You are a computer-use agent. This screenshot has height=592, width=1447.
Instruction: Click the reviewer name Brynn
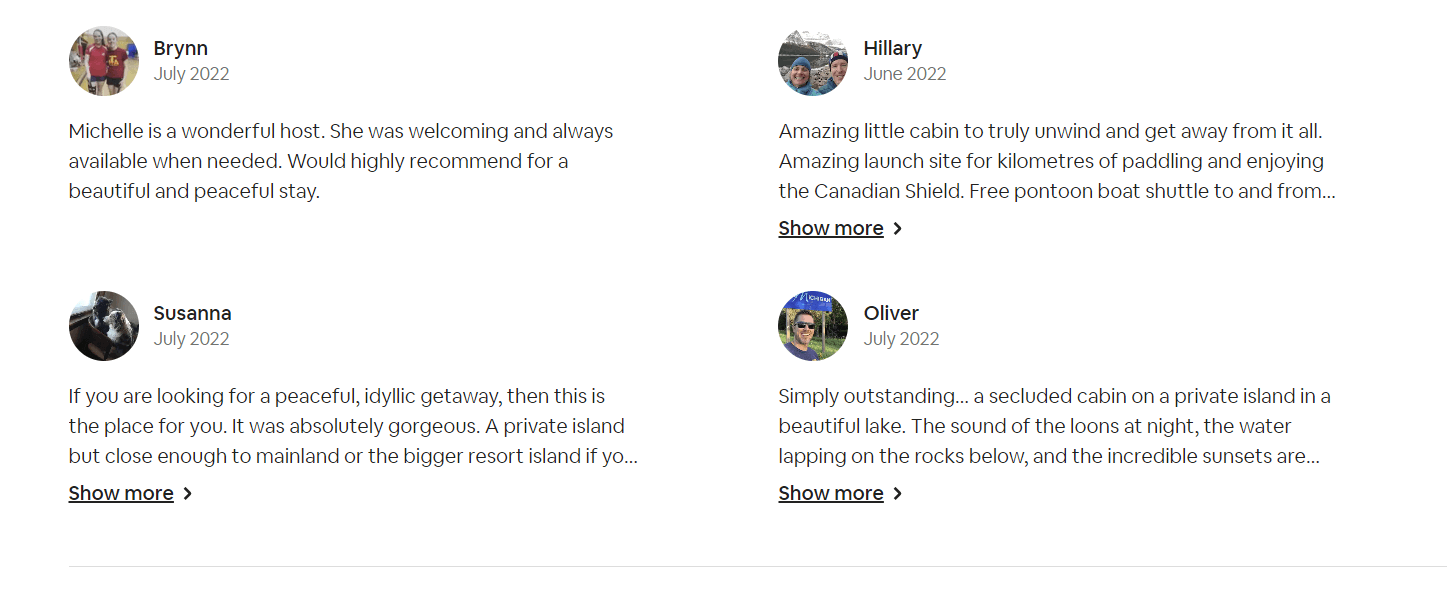181,48
